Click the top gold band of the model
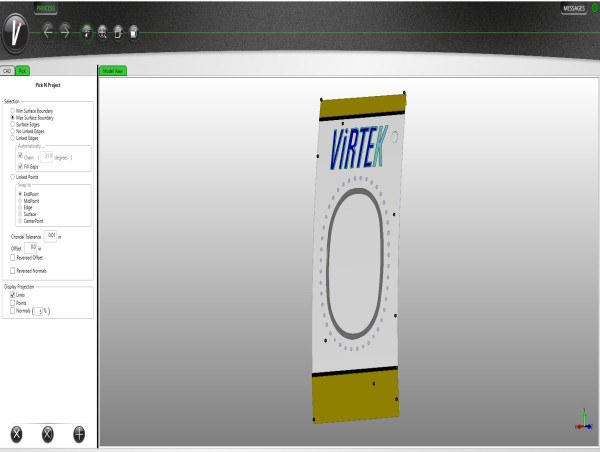 coord(362,106)
